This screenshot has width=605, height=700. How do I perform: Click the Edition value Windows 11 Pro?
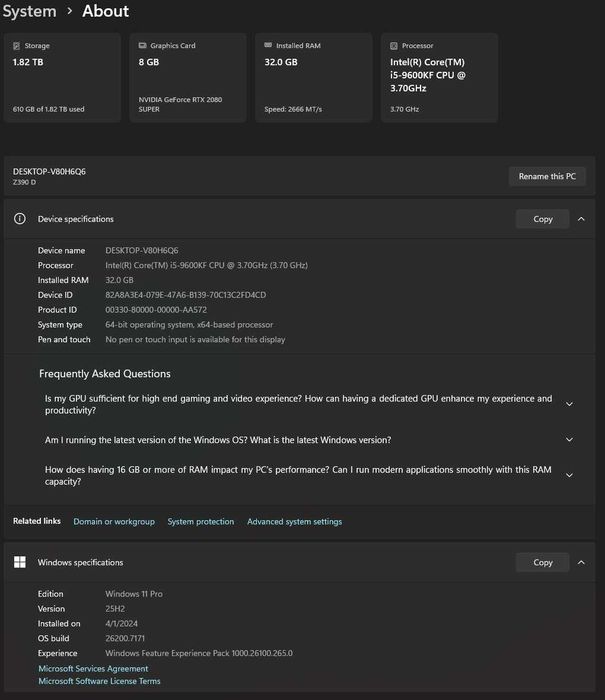coord(134,594)
